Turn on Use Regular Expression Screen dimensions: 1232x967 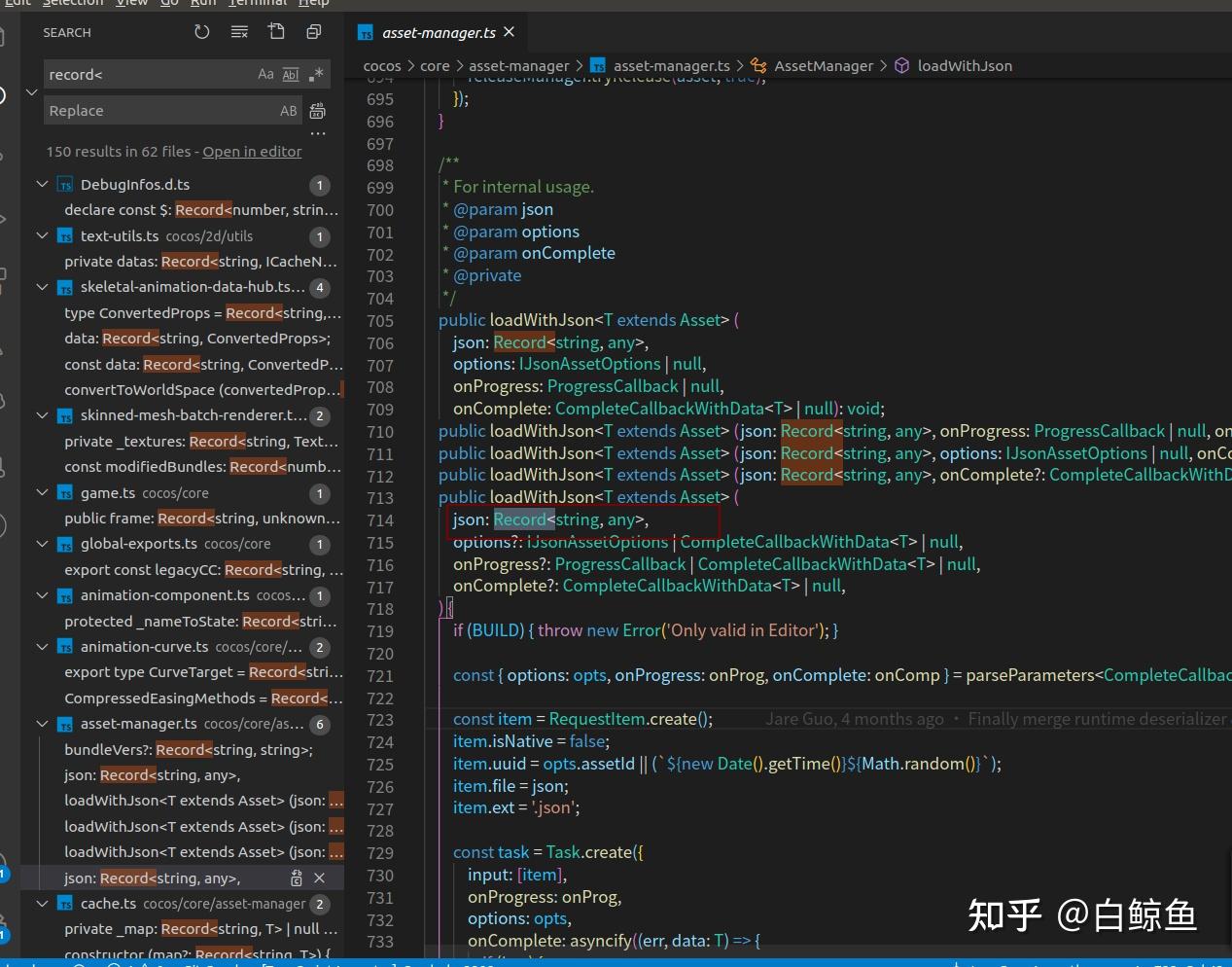315,75
